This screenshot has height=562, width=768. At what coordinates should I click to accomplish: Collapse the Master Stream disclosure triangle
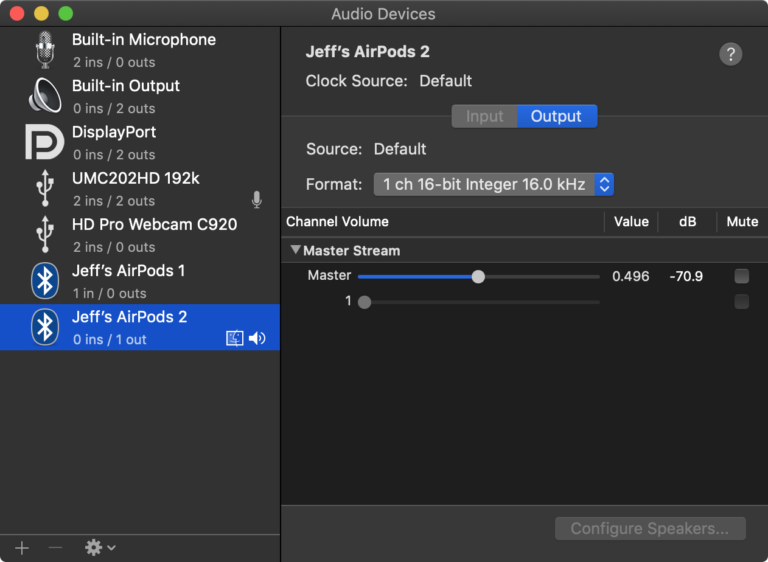point(295,250)
